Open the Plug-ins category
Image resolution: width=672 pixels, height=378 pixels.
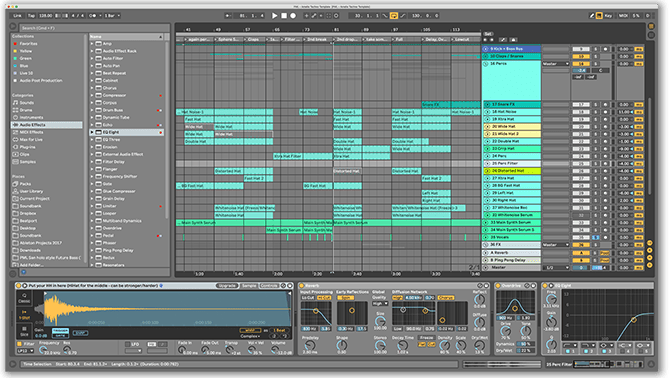(27, 147)
